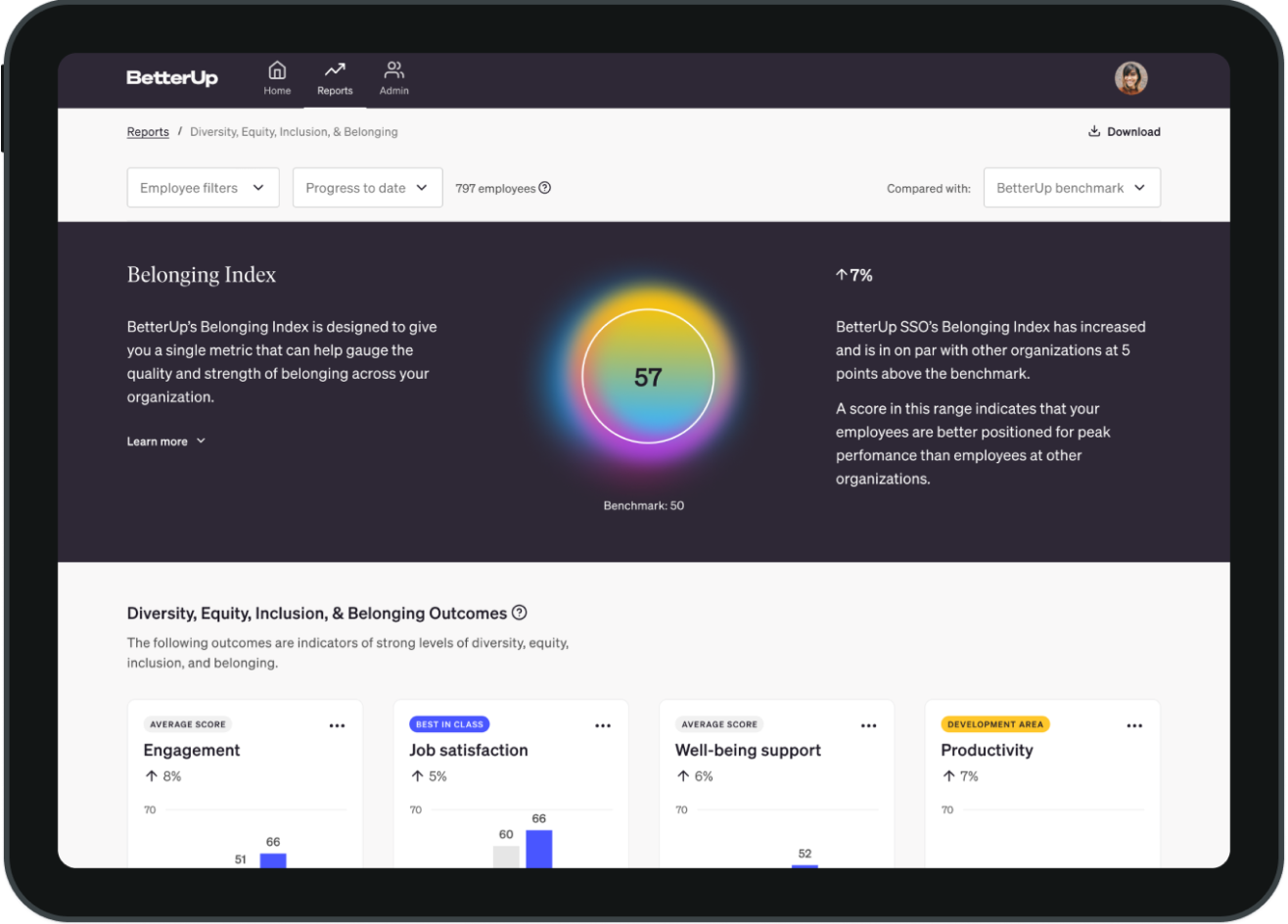The width and height of the screenshot is (1288, 924).
Task: Open Well-being support card more options
Action: tap(869, 725)
